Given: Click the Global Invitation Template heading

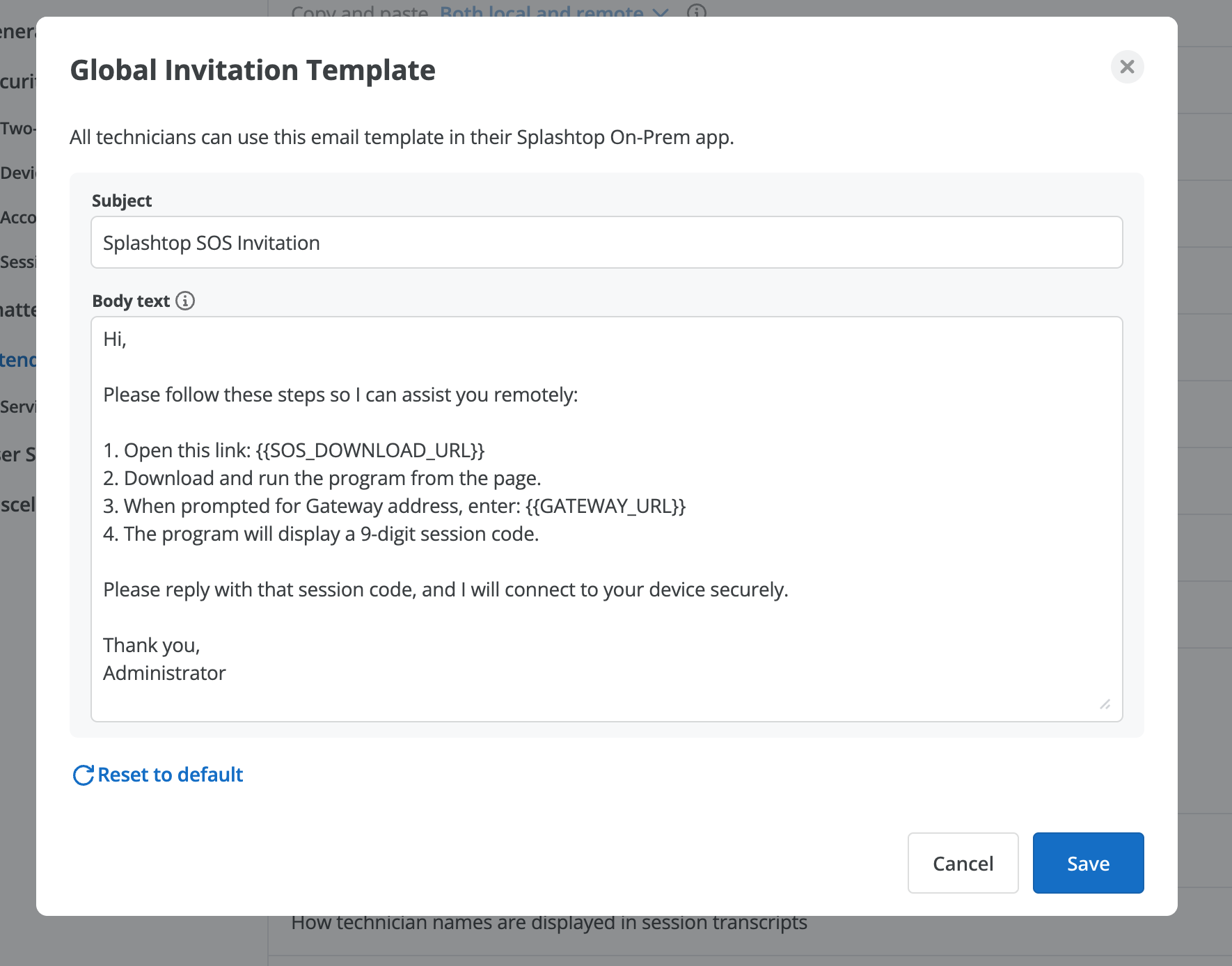Looking at the screenshot, I should 253,70.
